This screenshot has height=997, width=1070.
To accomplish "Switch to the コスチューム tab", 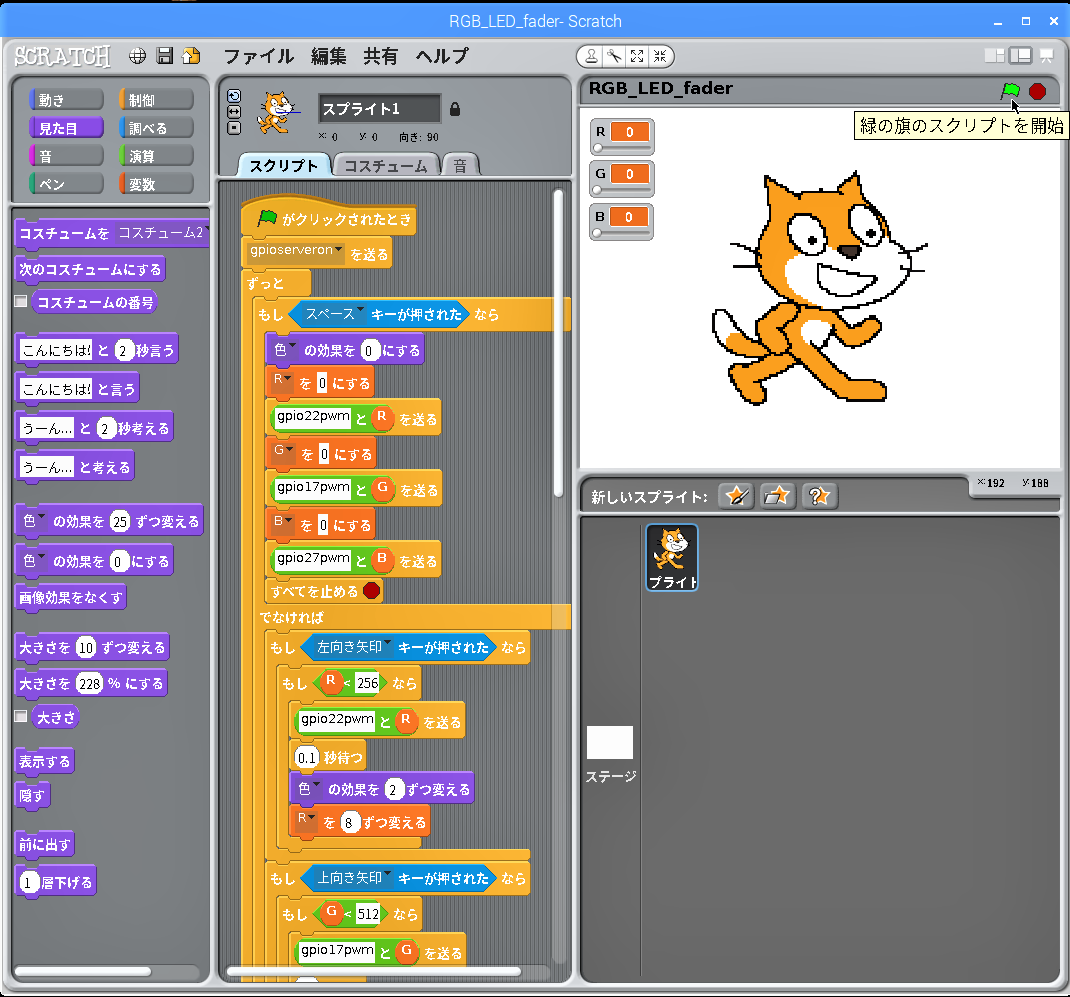I will 386,166.
